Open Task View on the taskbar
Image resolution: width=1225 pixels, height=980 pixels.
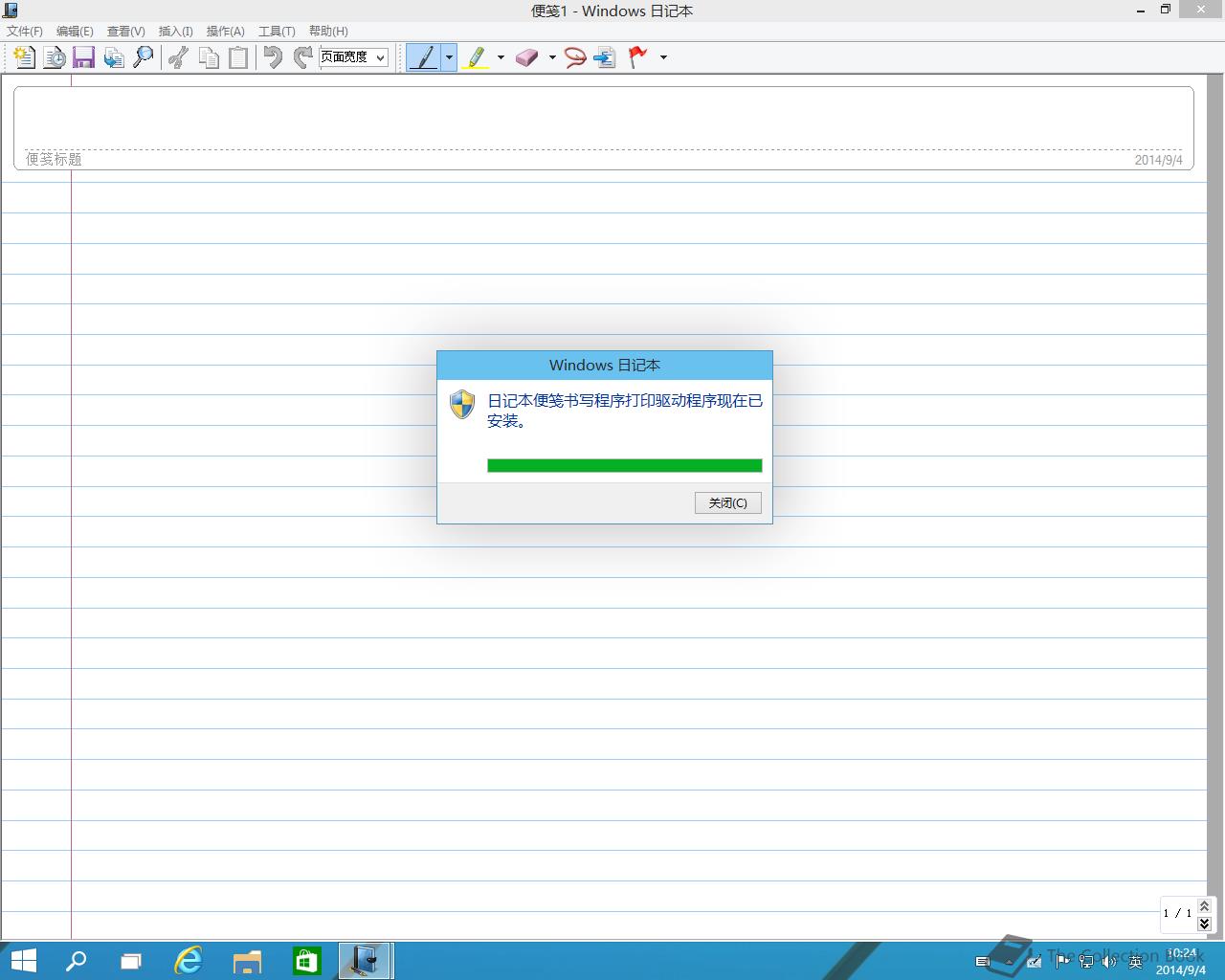pos(131,961)
